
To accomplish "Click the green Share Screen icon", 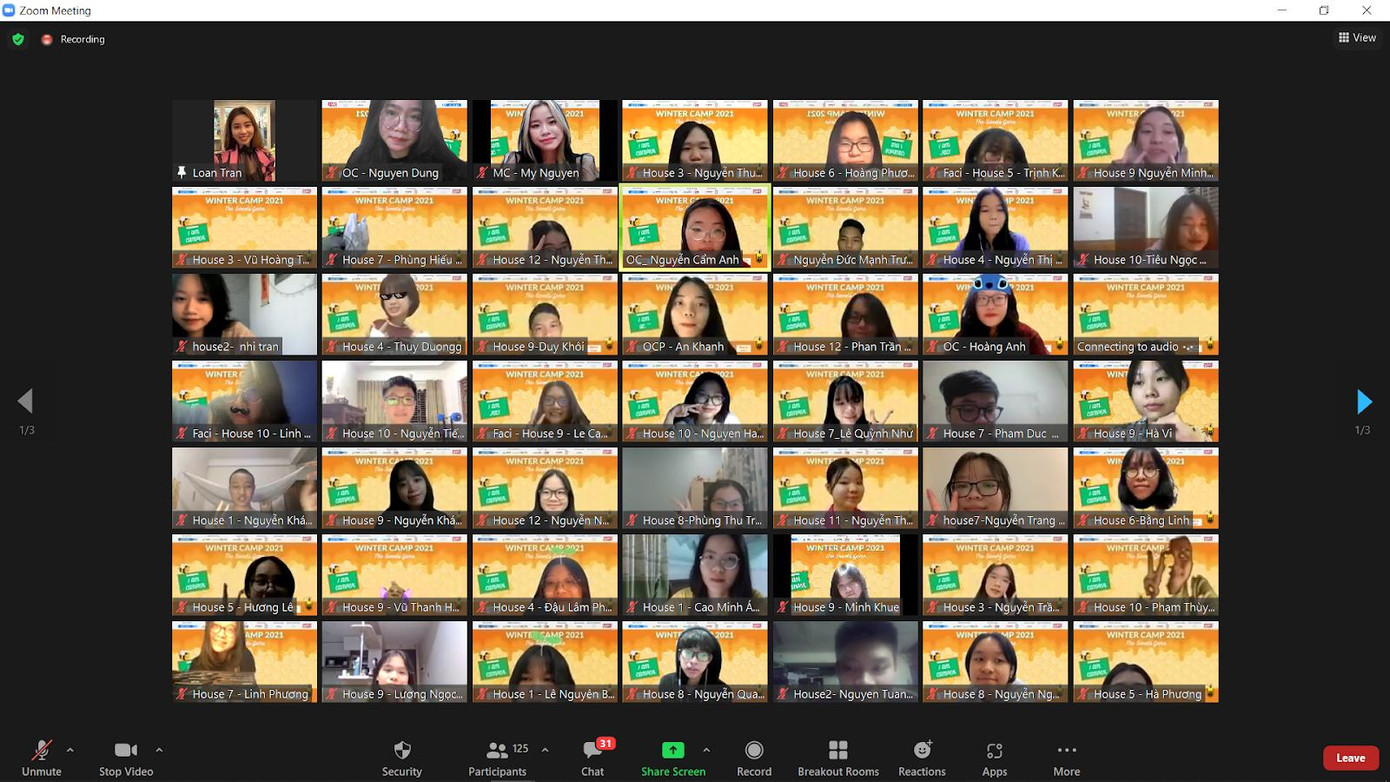I will 673,750.
